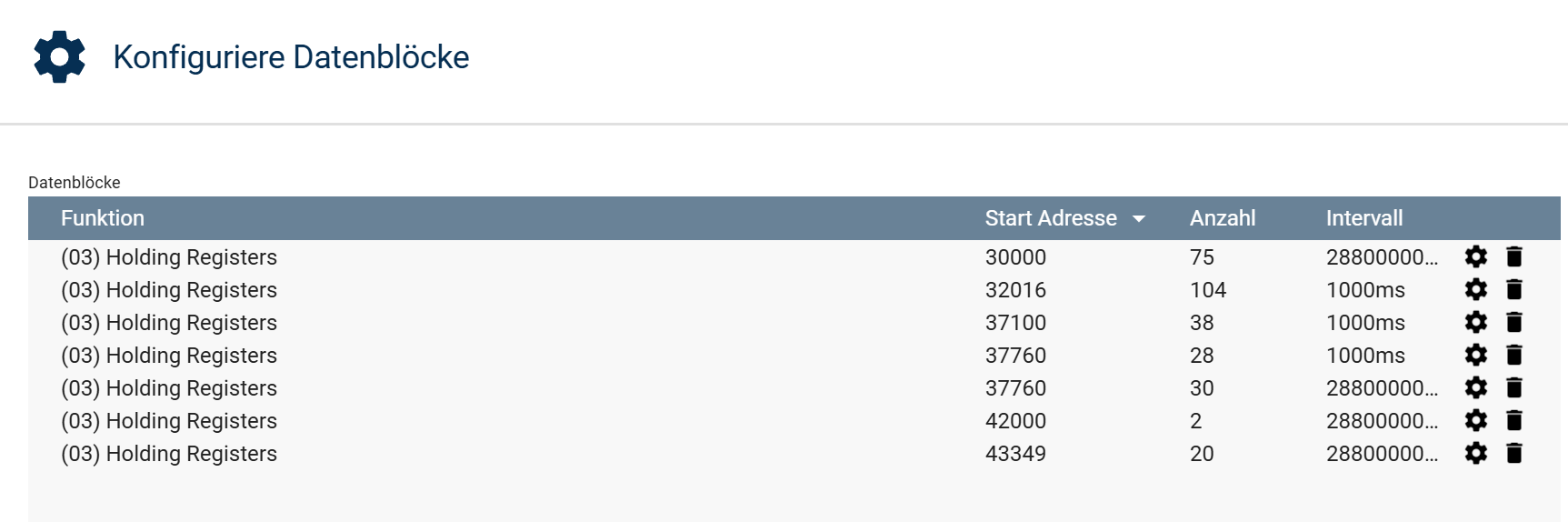Click the Start Adresse column header label

pos(1051,218)
